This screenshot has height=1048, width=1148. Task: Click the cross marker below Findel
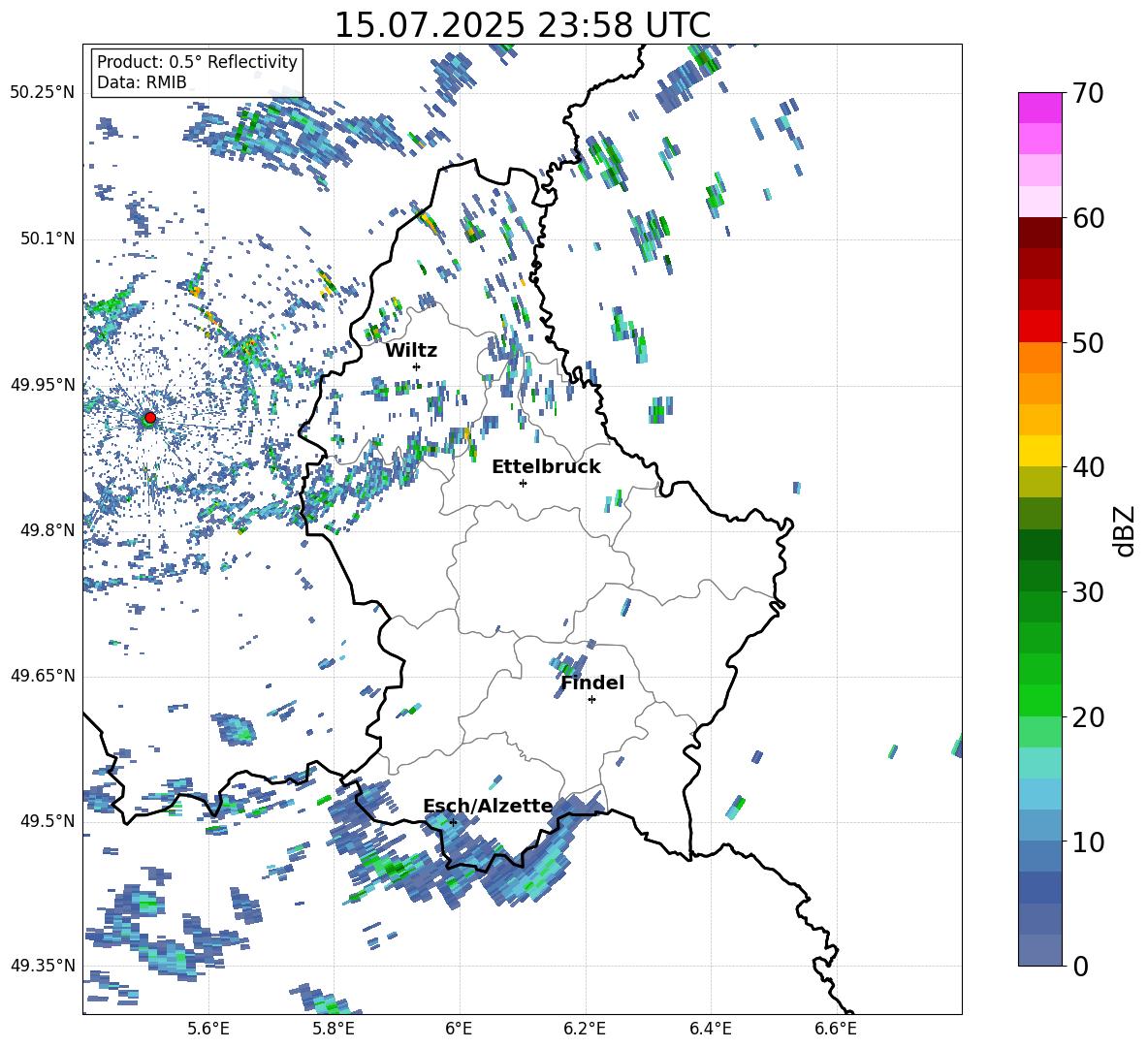click(591, 700)
